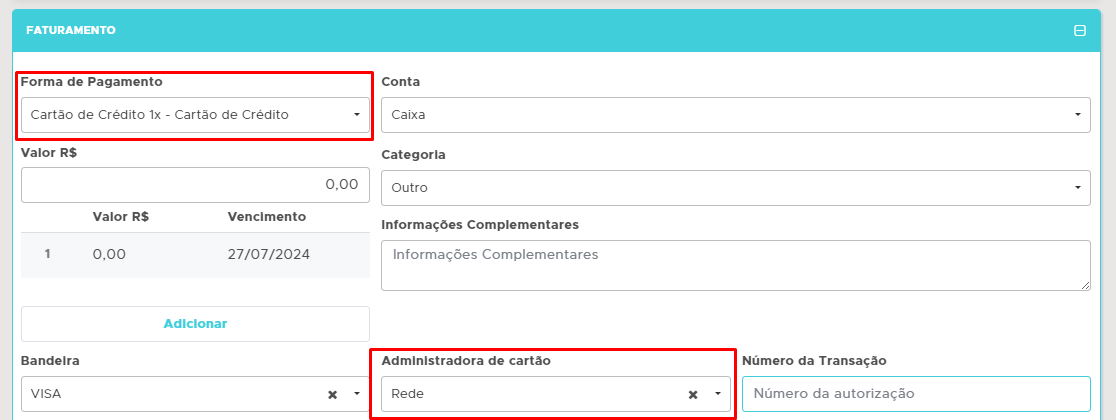This screenshot has height=420, width=1116.
Task: Open the Bandeira field showing VISA
Action: point(170,394)
